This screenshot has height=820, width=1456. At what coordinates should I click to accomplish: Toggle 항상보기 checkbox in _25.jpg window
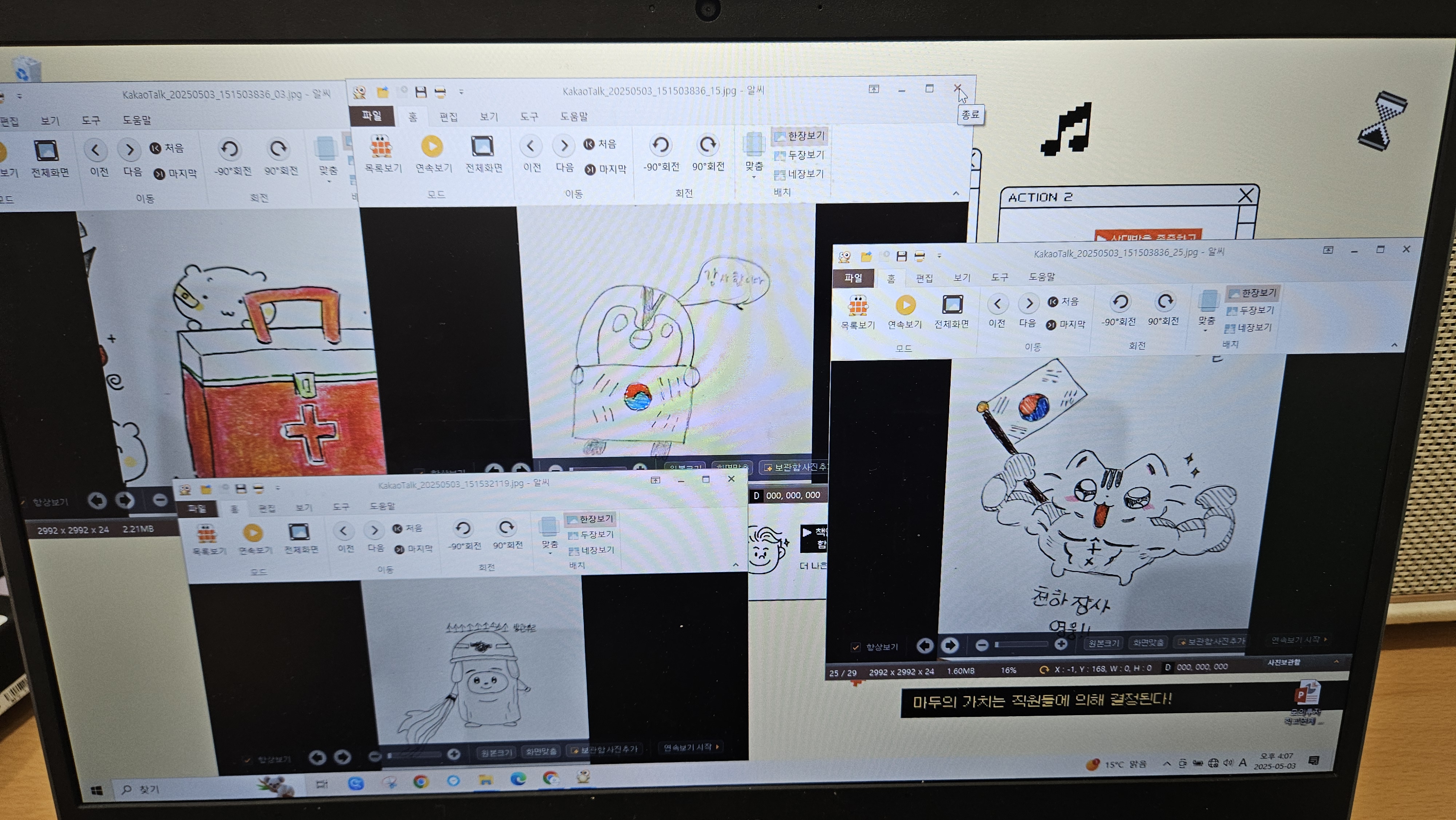pyautogui.click(x=856, y=646)
